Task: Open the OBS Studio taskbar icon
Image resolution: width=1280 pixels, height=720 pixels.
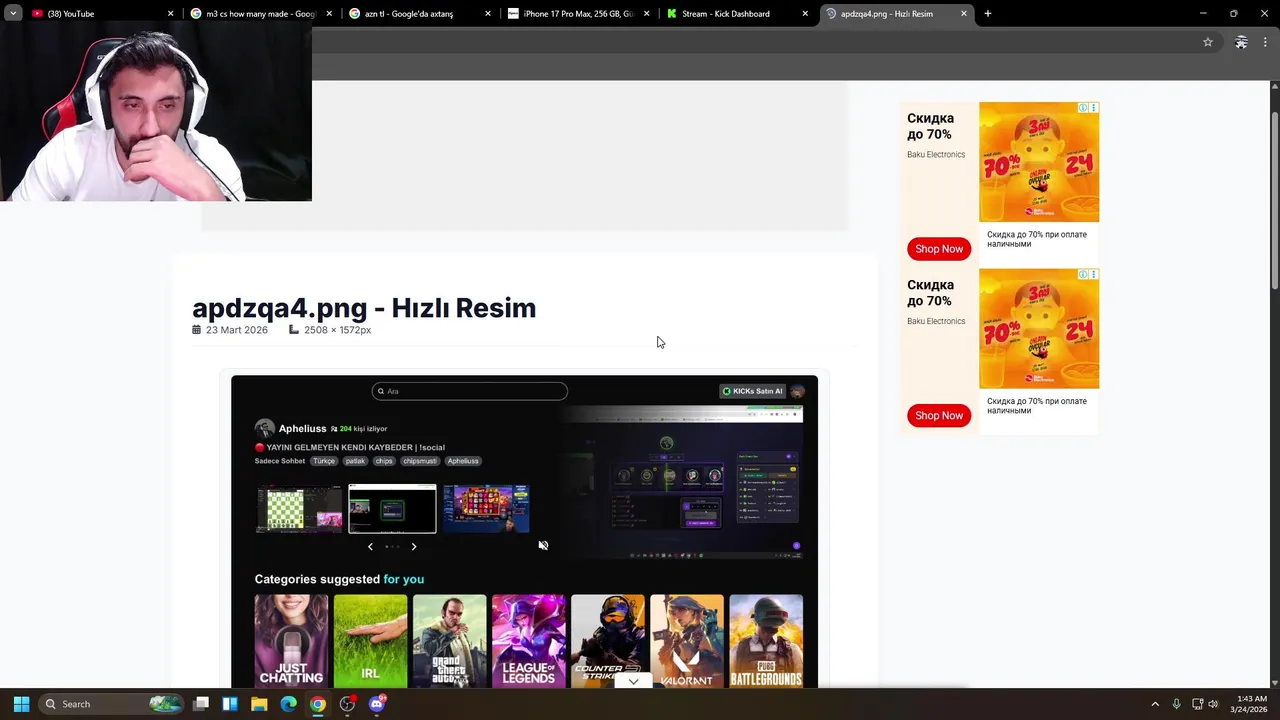Action: (x=347, y=704)
